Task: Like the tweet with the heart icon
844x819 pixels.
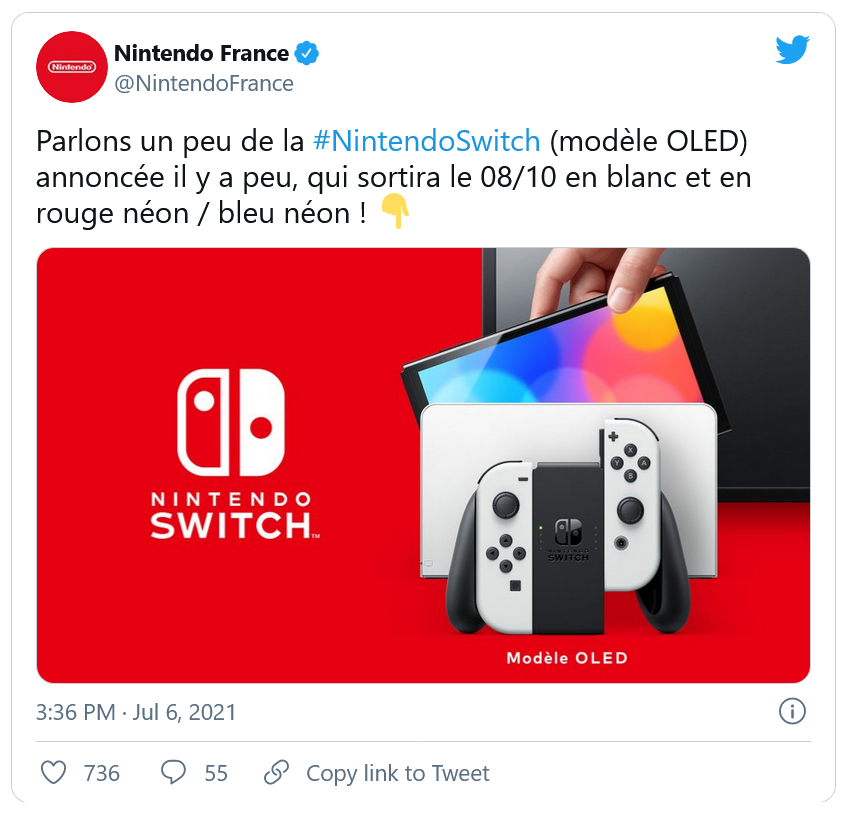Action: (54, 772)
